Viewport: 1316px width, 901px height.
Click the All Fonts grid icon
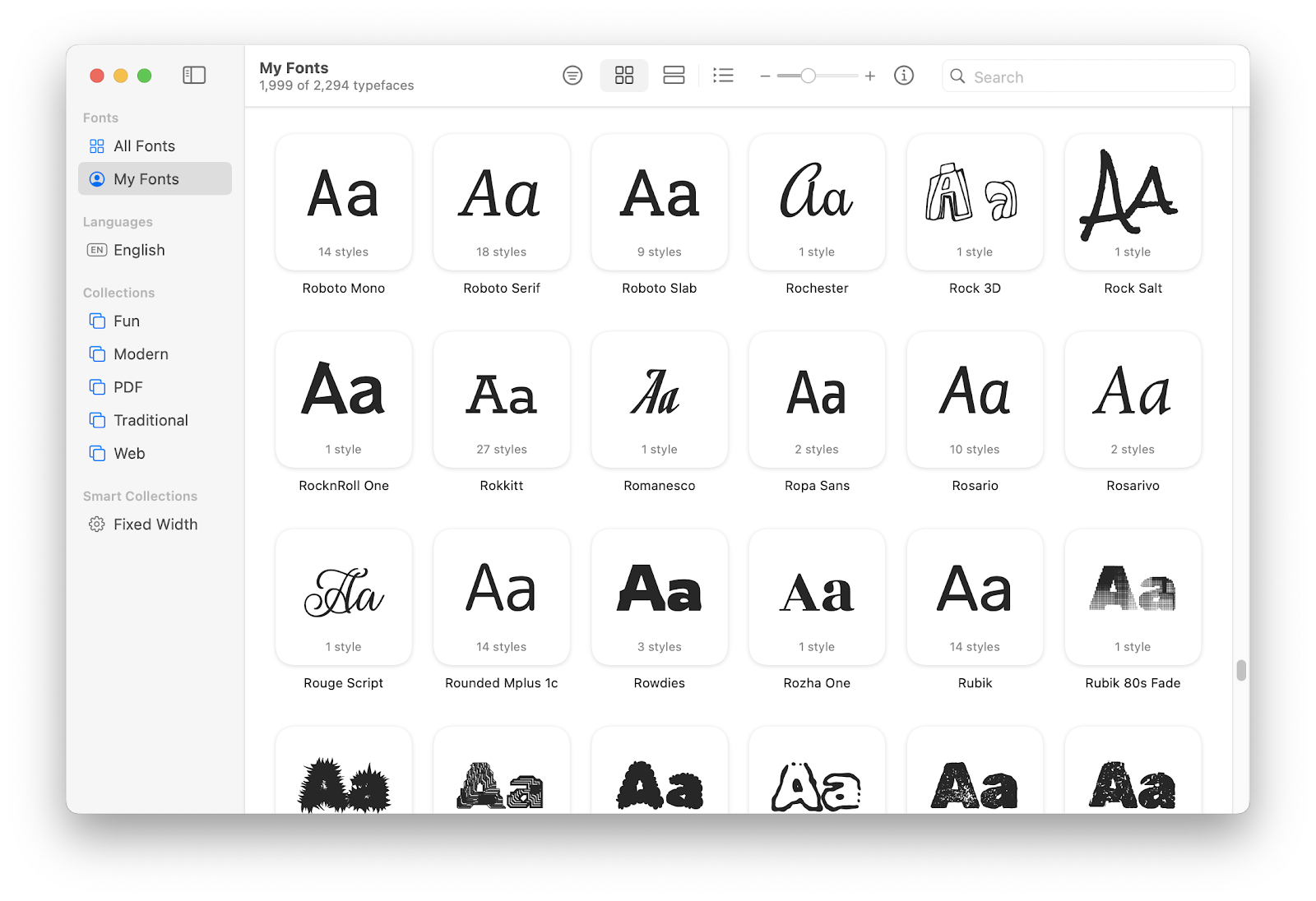point(97,146)
